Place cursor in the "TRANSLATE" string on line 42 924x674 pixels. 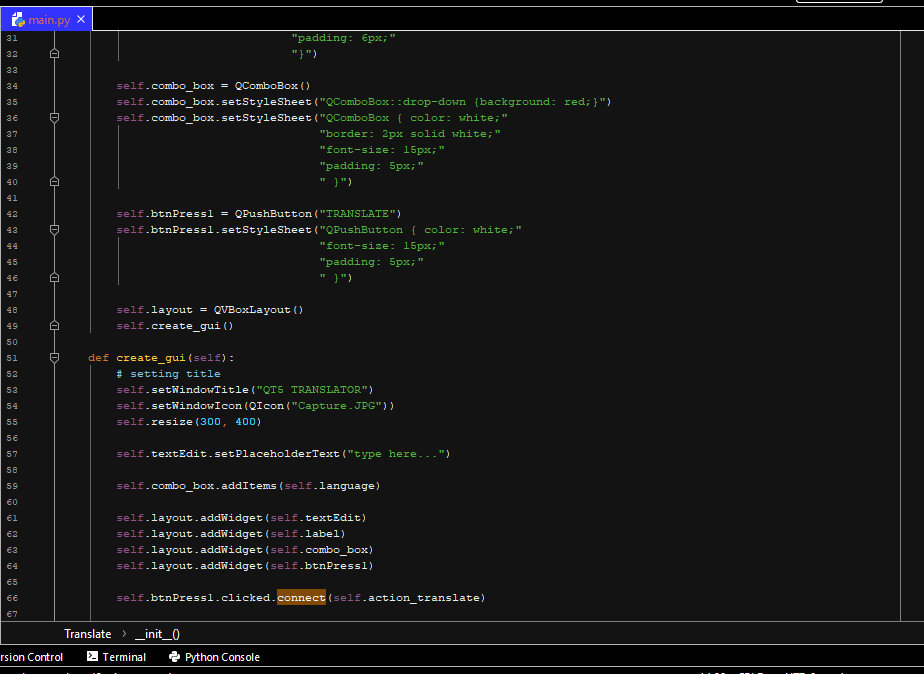pyautogui.click(x=357, y=214)
